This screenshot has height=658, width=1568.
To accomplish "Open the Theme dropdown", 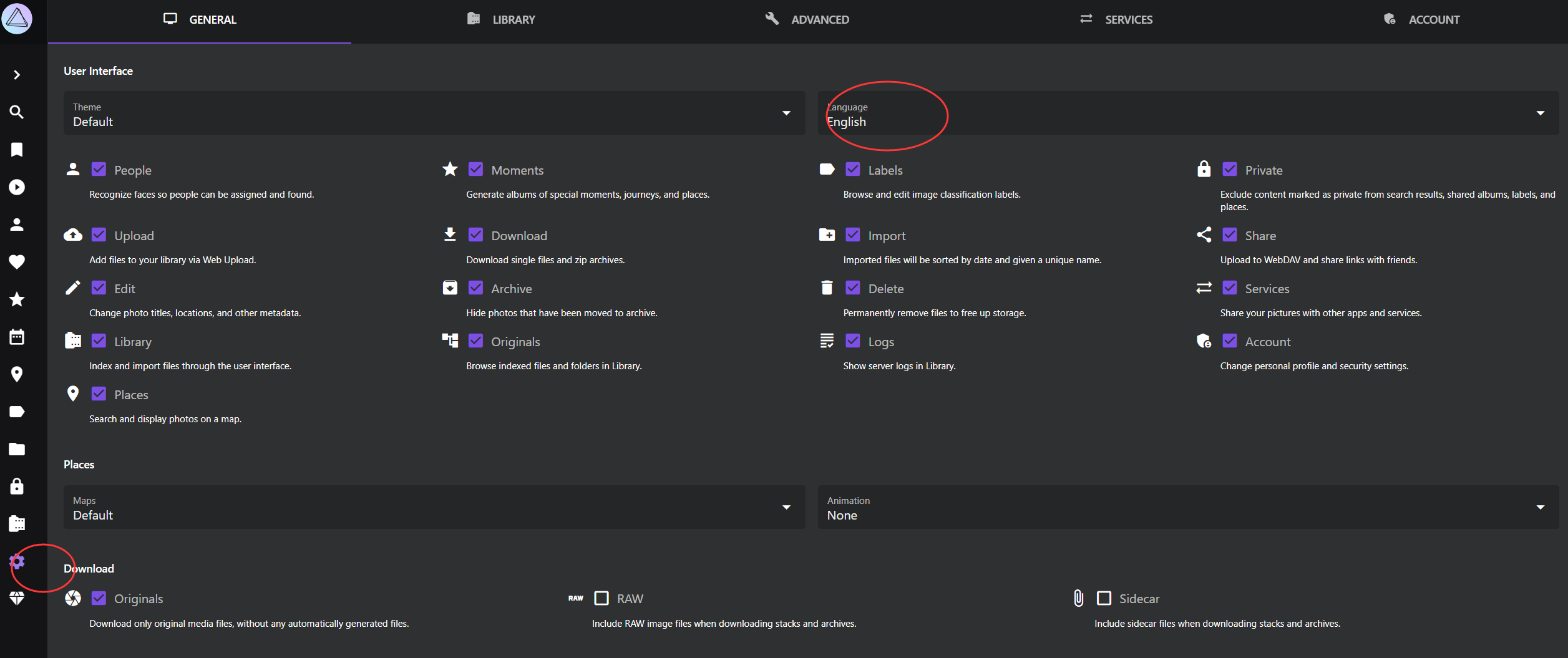I will tap(434, 114).
